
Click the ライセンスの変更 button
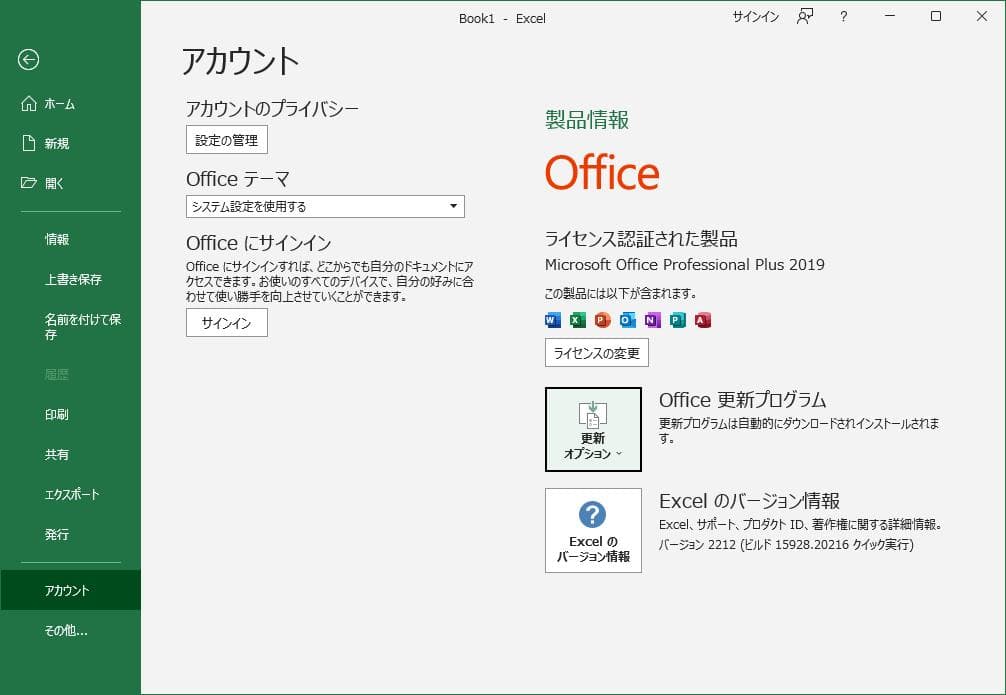click(x=596, y=352)
